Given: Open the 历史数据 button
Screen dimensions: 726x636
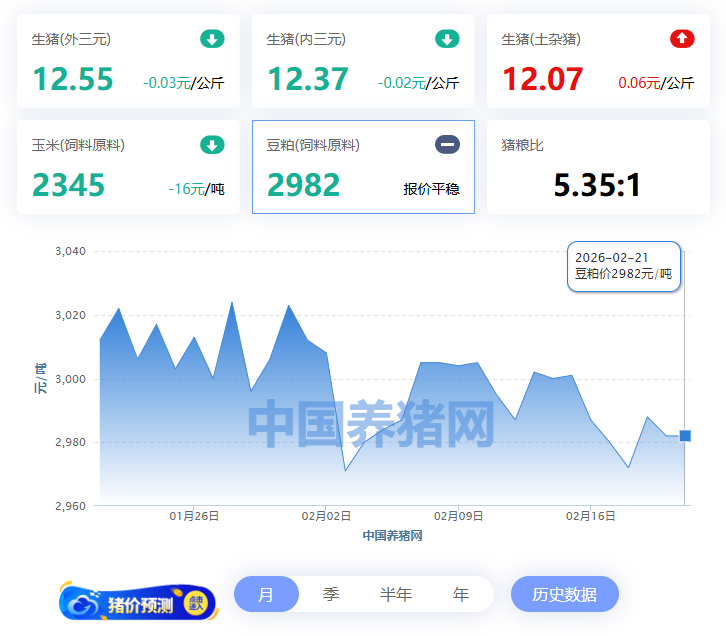Looking at the screenshot, I should pos(564,594).
